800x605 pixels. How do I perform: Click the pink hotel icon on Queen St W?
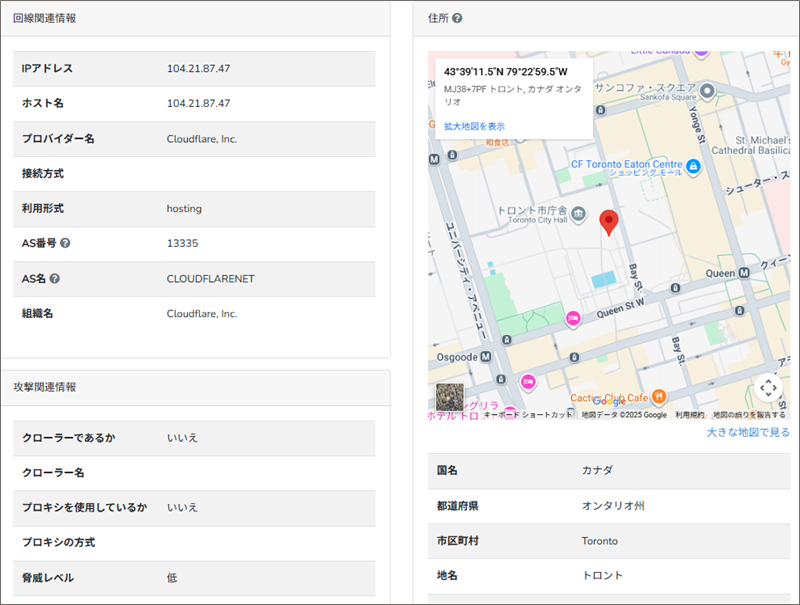(573, 318)
